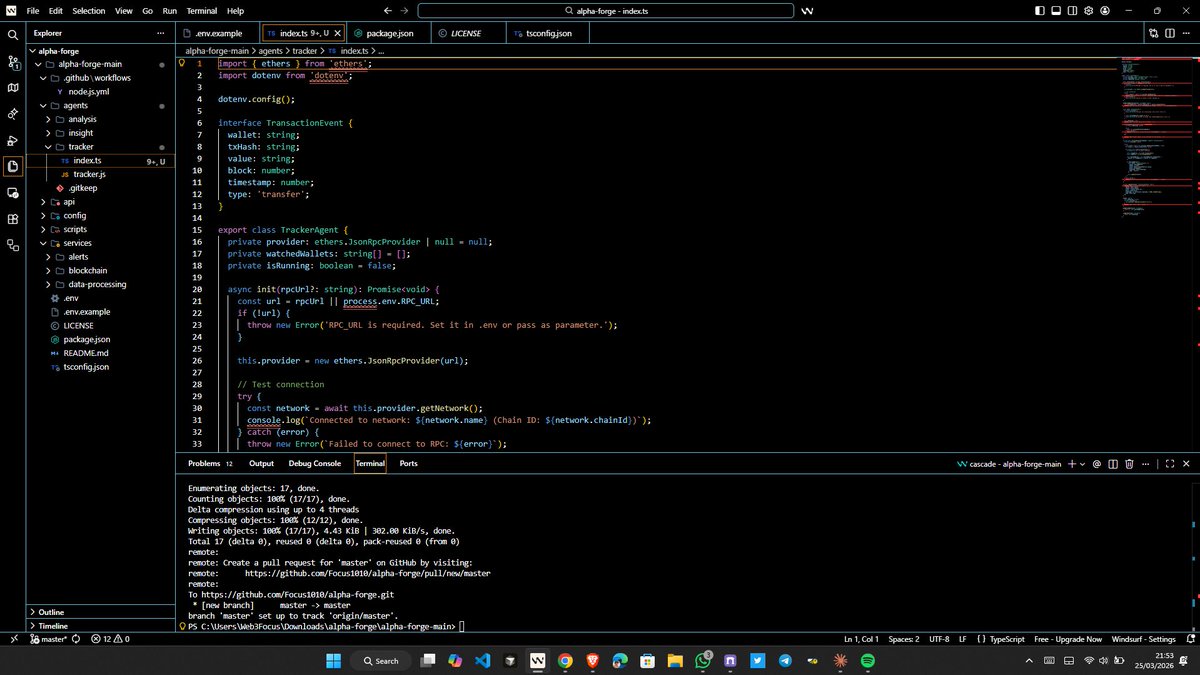1200x675 pixels.
Task: Split the editor using the split icon
Action: (1170, 33)
